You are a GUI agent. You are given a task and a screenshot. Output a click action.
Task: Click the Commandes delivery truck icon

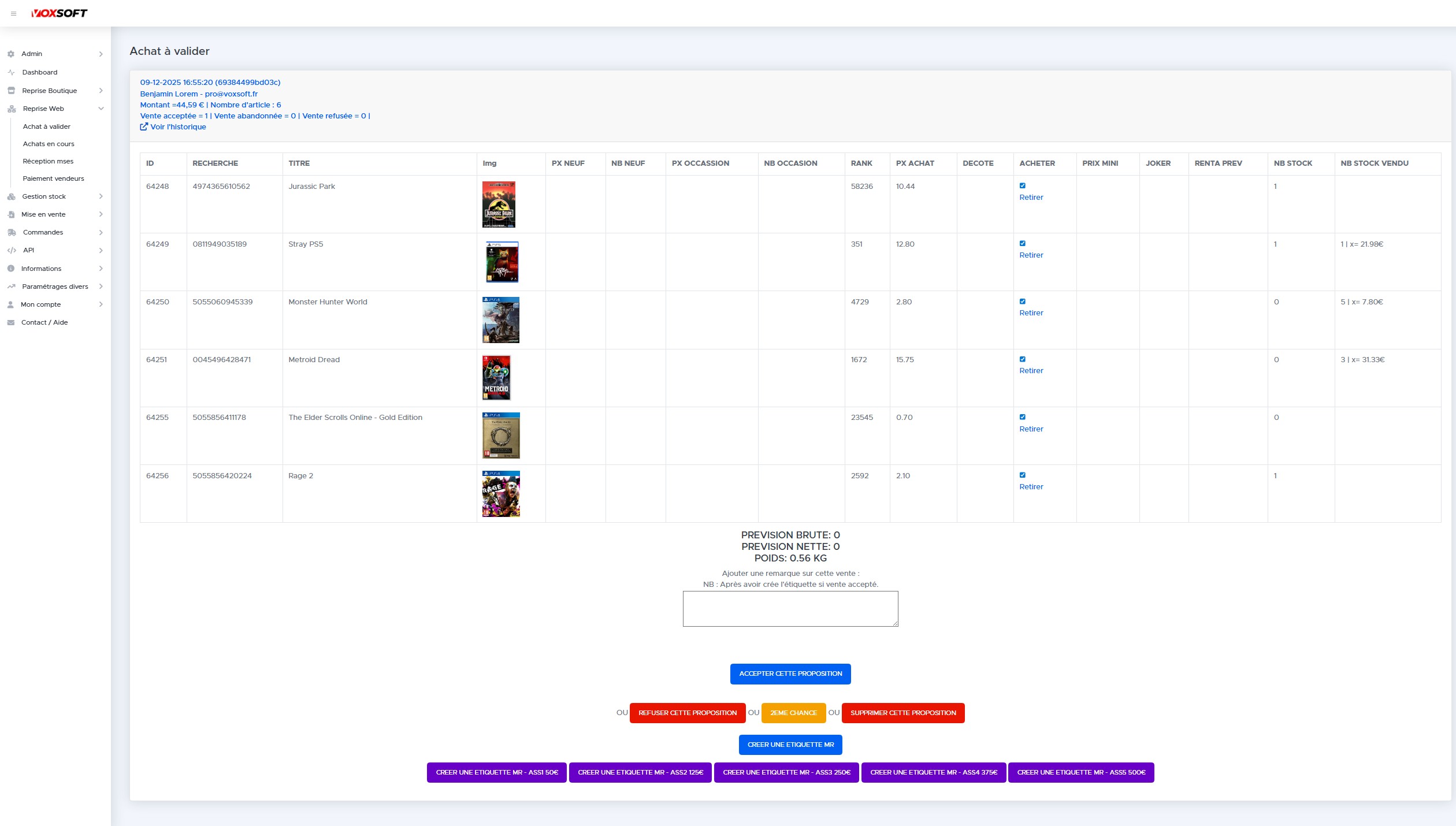point(11,232)
